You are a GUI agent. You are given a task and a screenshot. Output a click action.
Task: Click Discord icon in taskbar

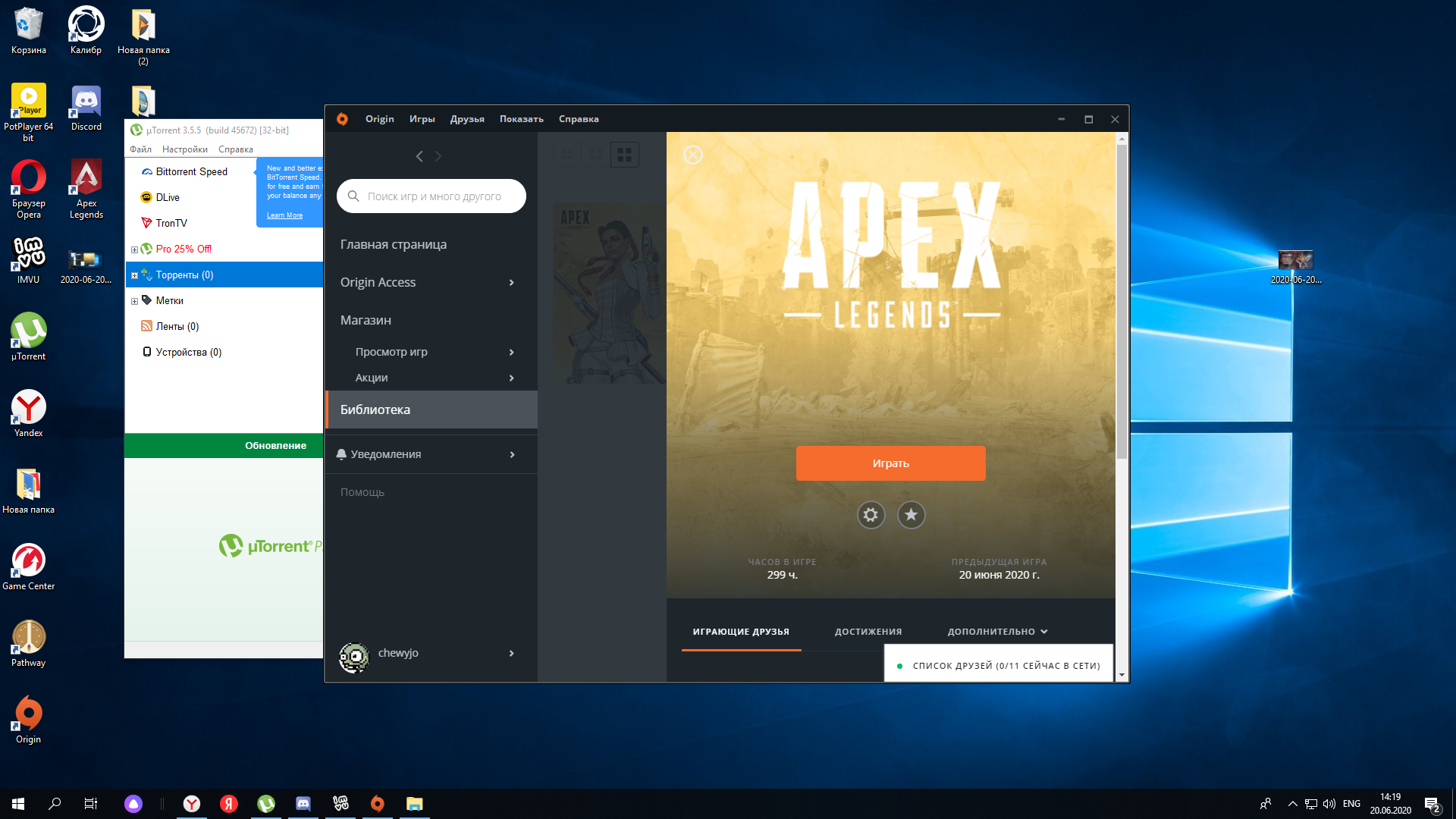coord(303,803)
